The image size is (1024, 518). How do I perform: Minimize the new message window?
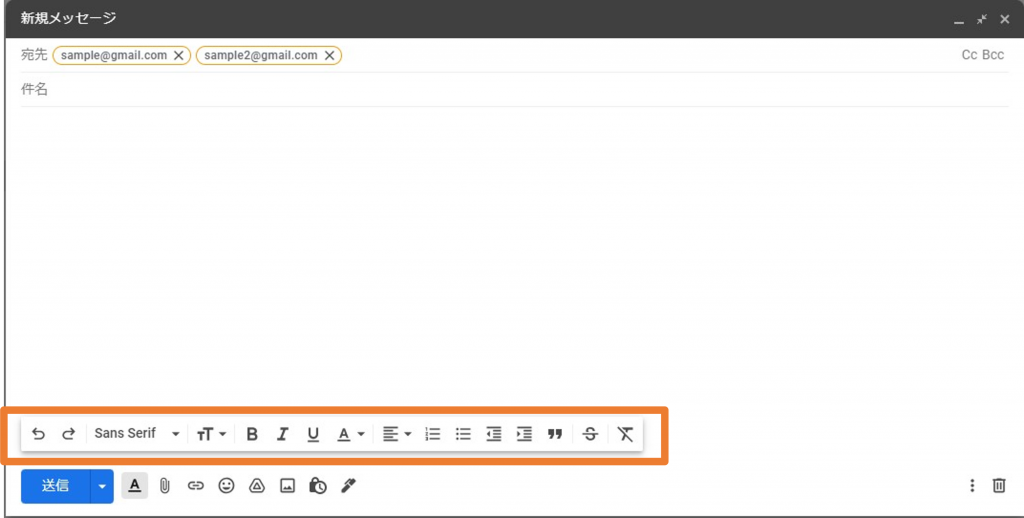(x=959, y=20)
